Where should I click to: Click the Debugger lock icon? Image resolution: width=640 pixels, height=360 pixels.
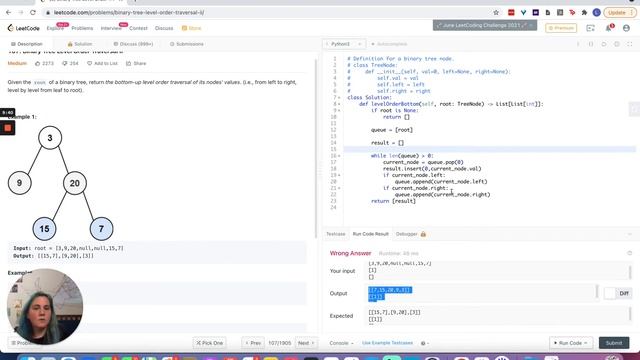click(x=423, y=234)
